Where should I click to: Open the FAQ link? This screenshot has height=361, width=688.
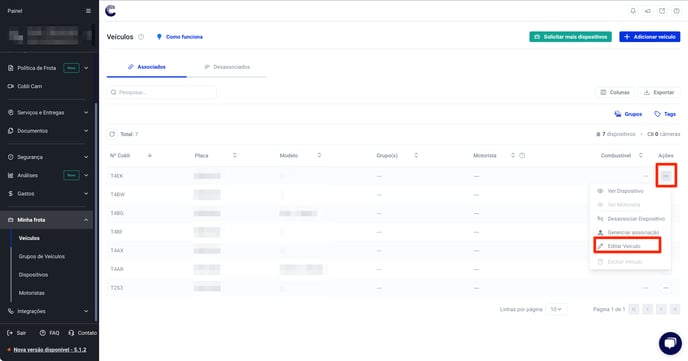[50, 333]
